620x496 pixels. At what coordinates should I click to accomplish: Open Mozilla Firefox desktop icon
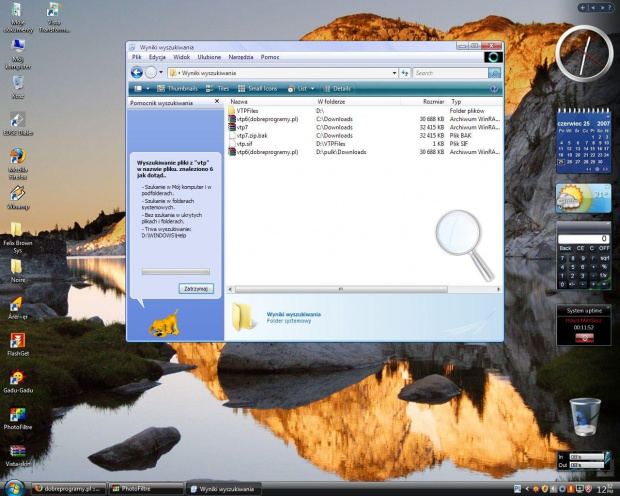tap(18, 164)
